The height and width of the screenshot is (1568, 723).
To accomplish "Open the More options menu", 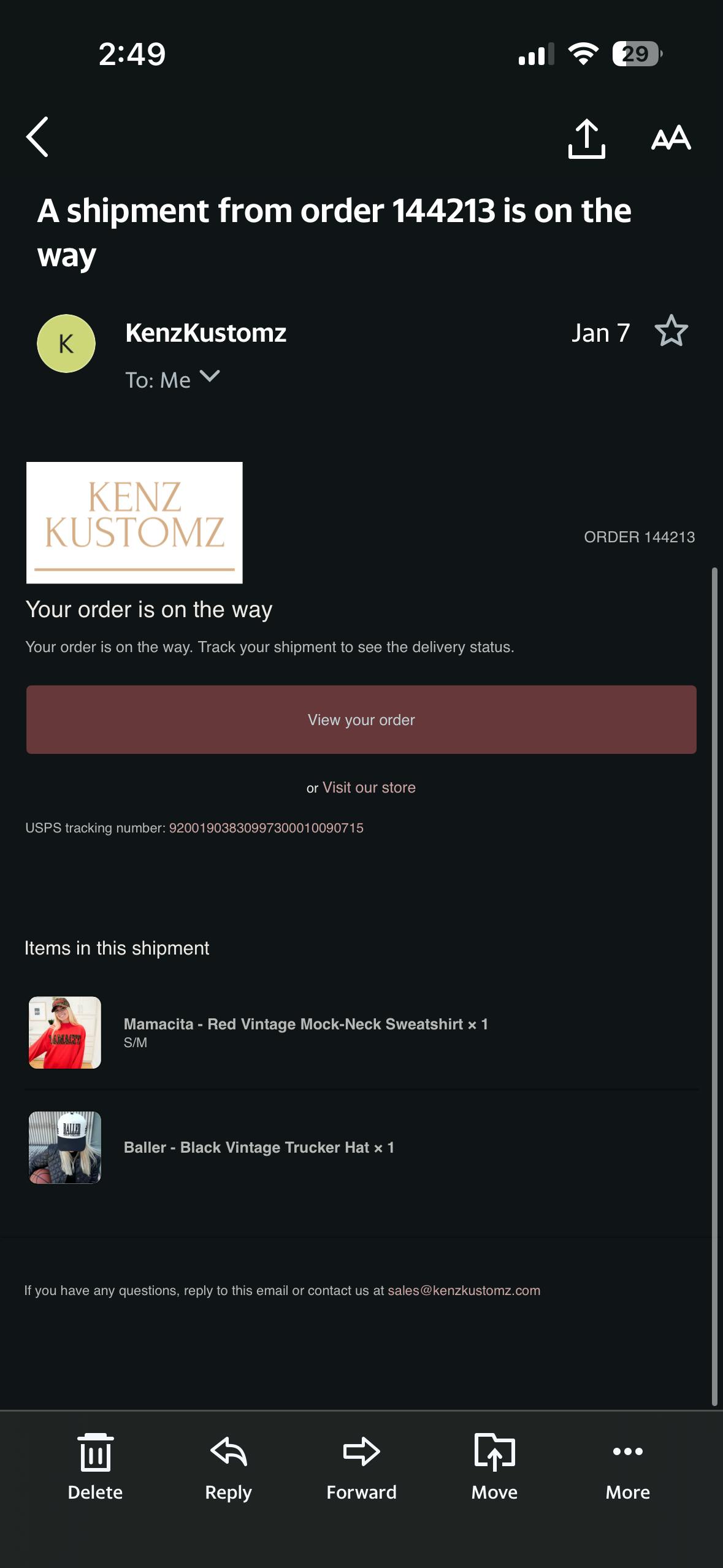I will point(627,1467).
